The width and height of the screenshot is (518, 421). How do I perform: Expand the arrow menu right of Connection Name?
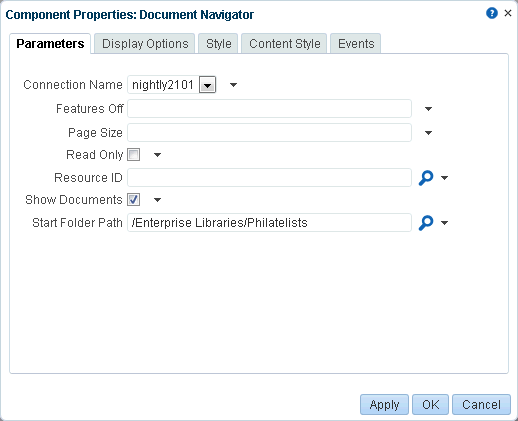(x=233, y=85)
